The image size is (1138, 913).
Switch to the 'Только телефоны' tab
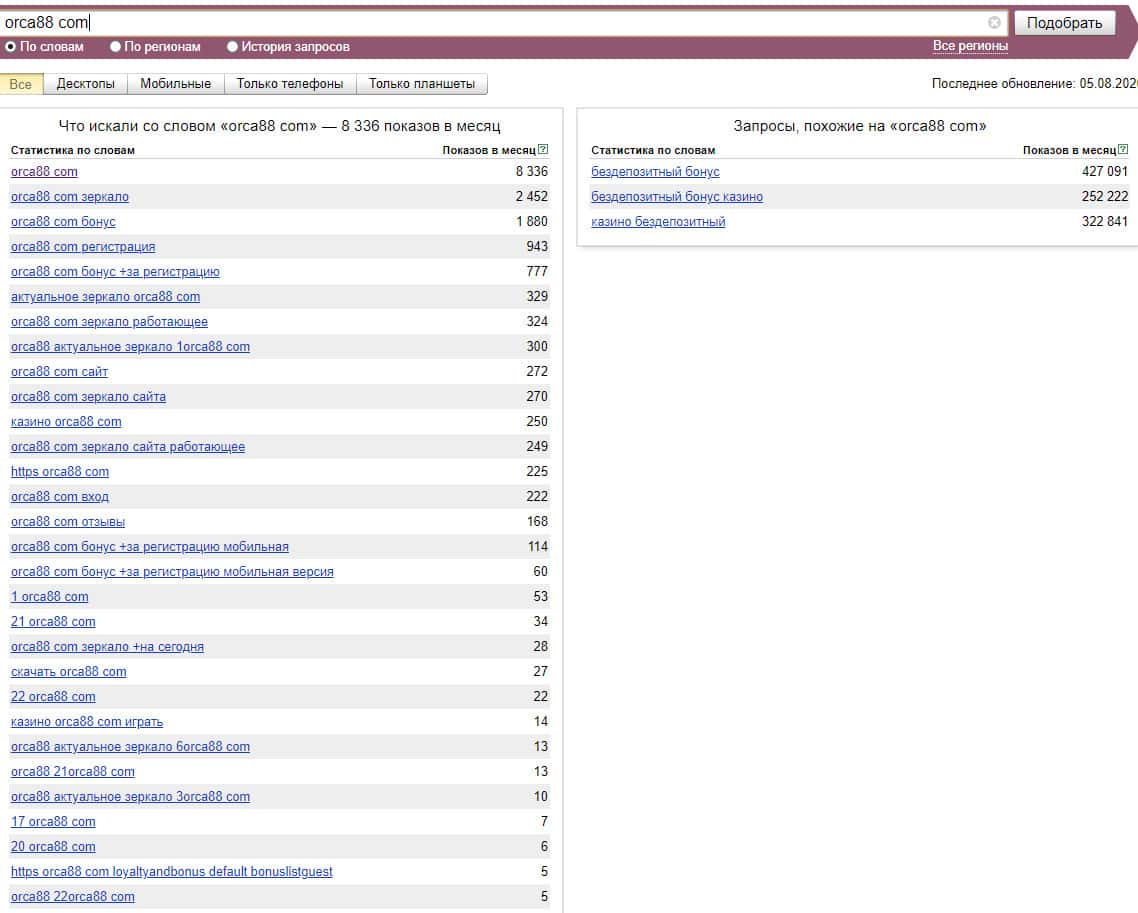pos(289,84)
